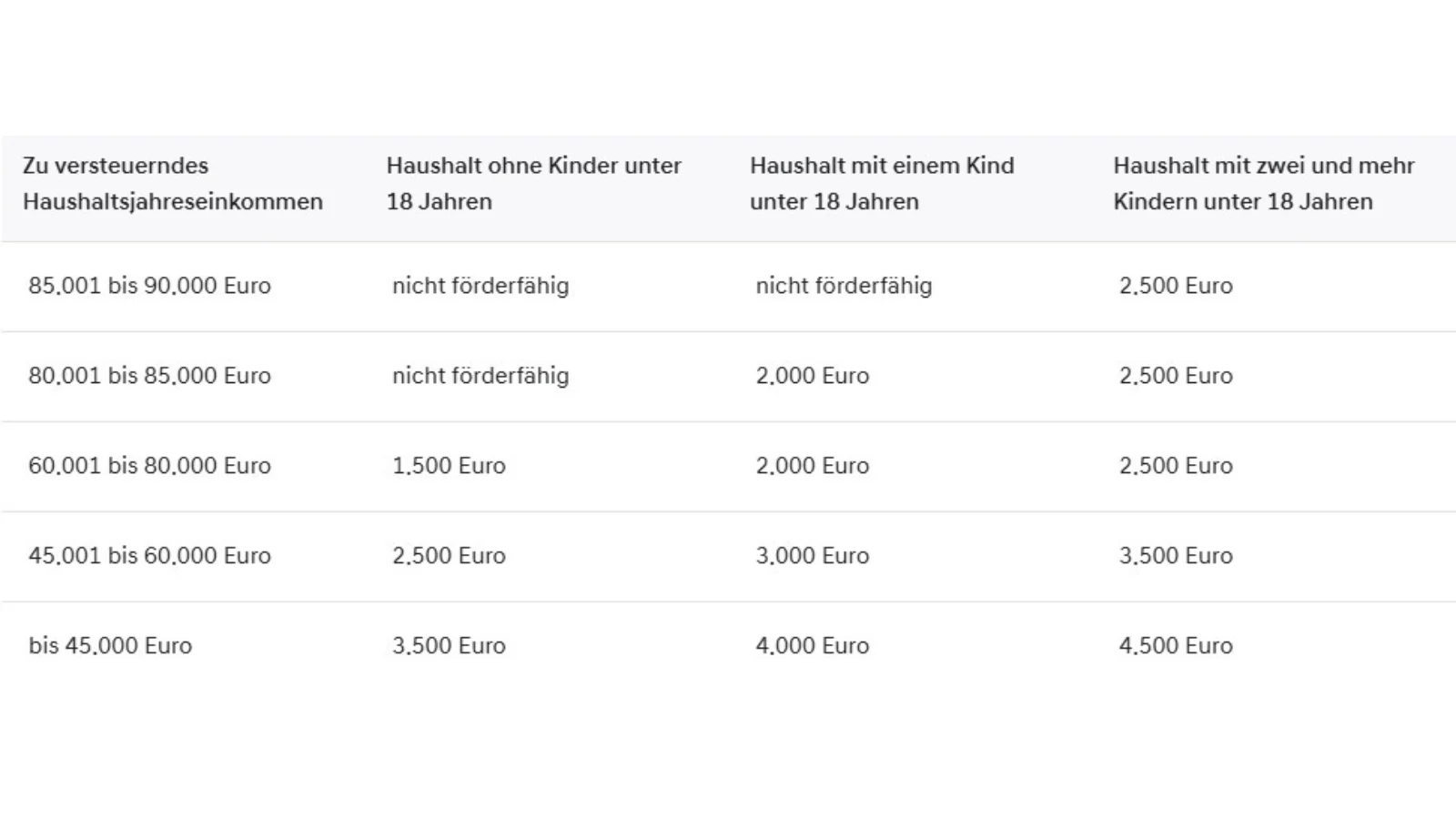Select '3.500 Euro' in the bis 45.000 row

click(x=449, y=646)
